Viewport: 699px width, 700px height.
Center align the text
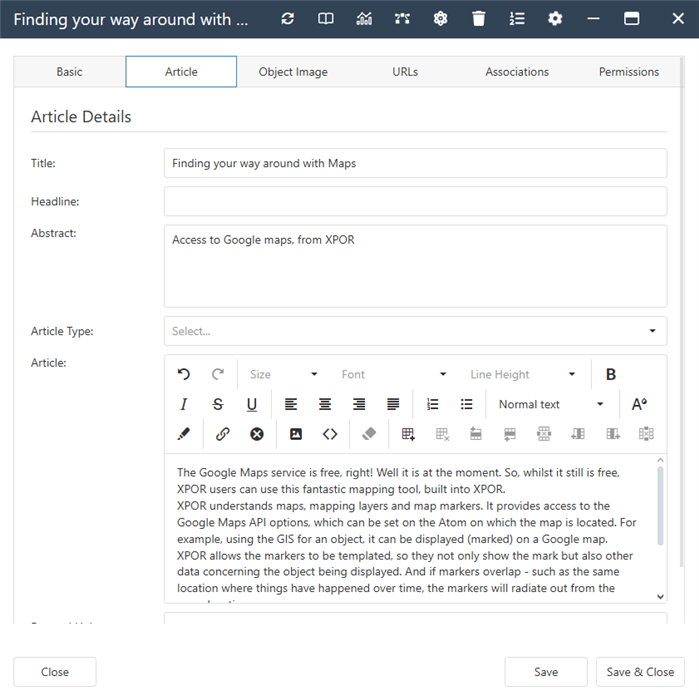pos(325,404)
